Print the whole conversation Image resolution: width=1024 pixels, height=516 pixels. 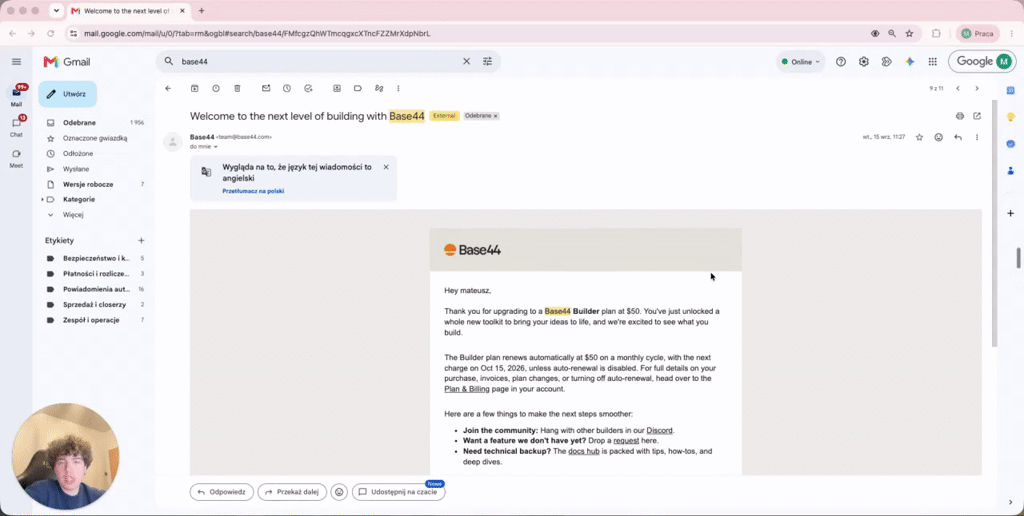tap(959, 116)
